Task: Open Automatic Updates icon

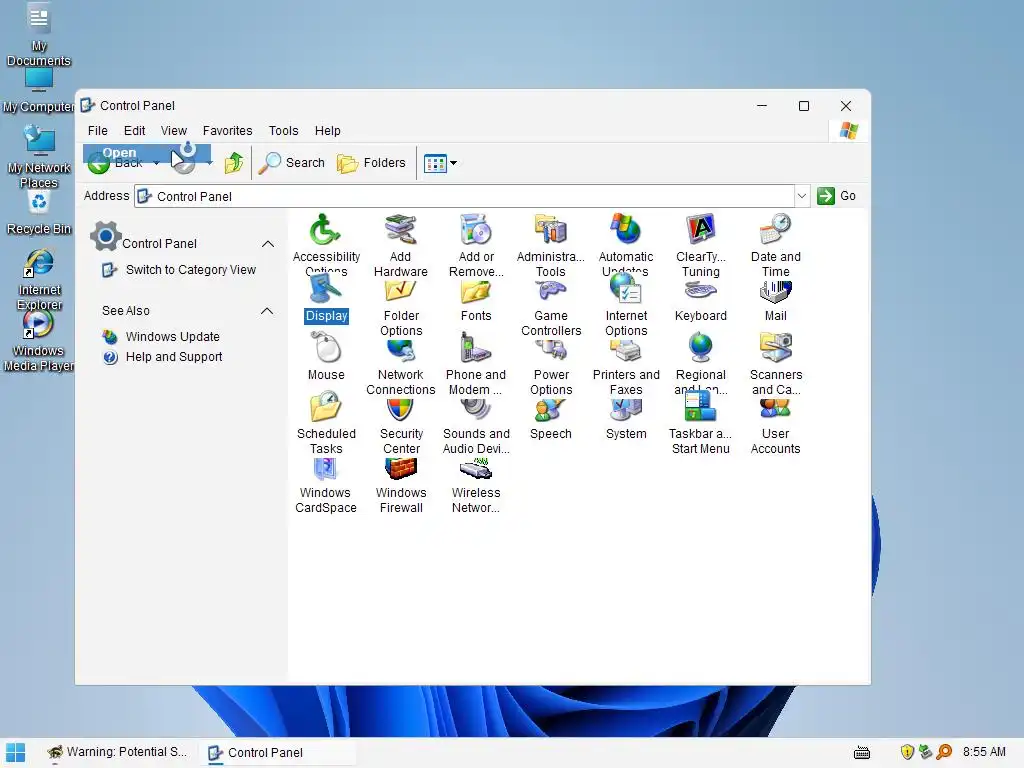Action: [626, 230]
